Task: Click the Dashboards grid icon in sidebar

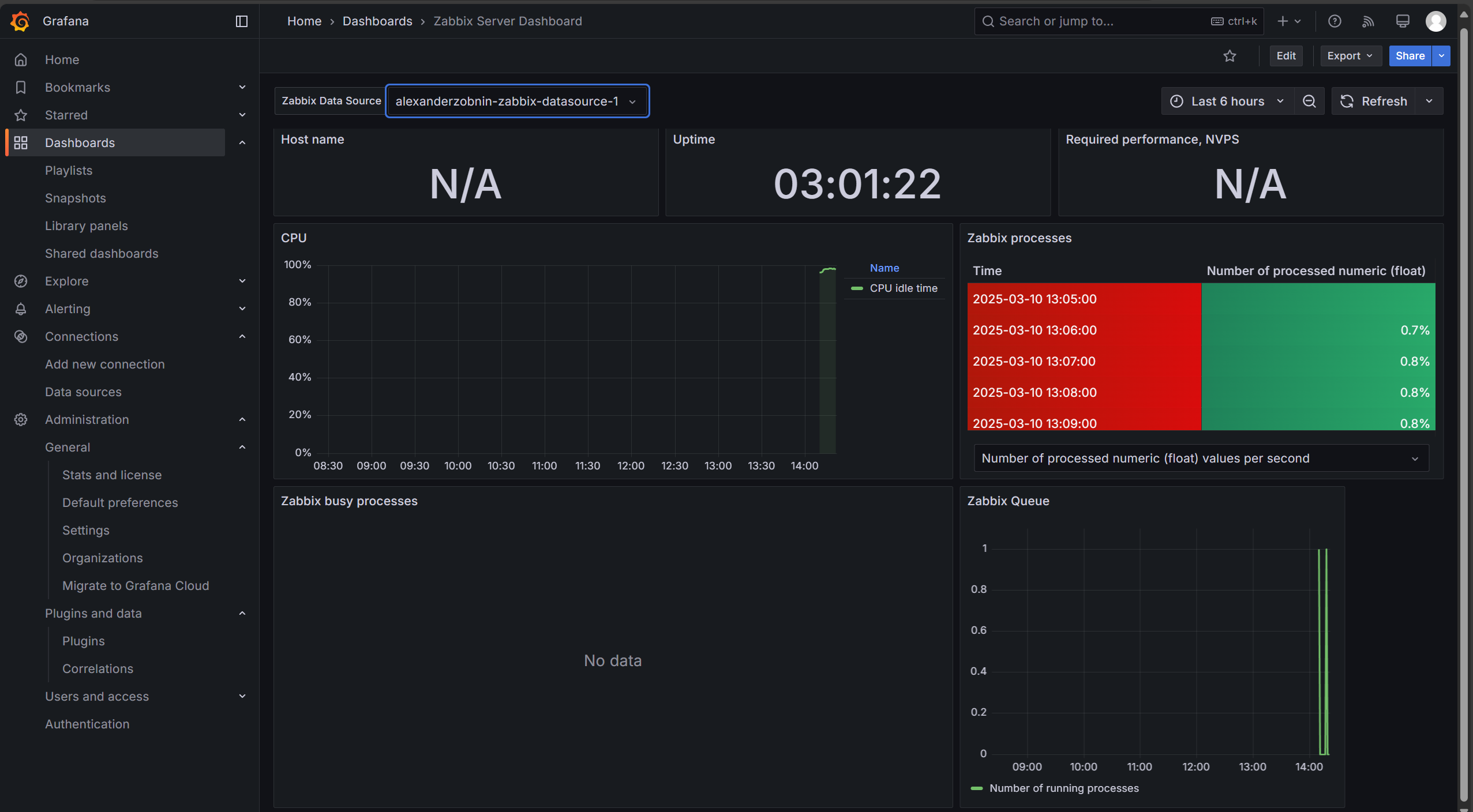Action: coord(21,142)
